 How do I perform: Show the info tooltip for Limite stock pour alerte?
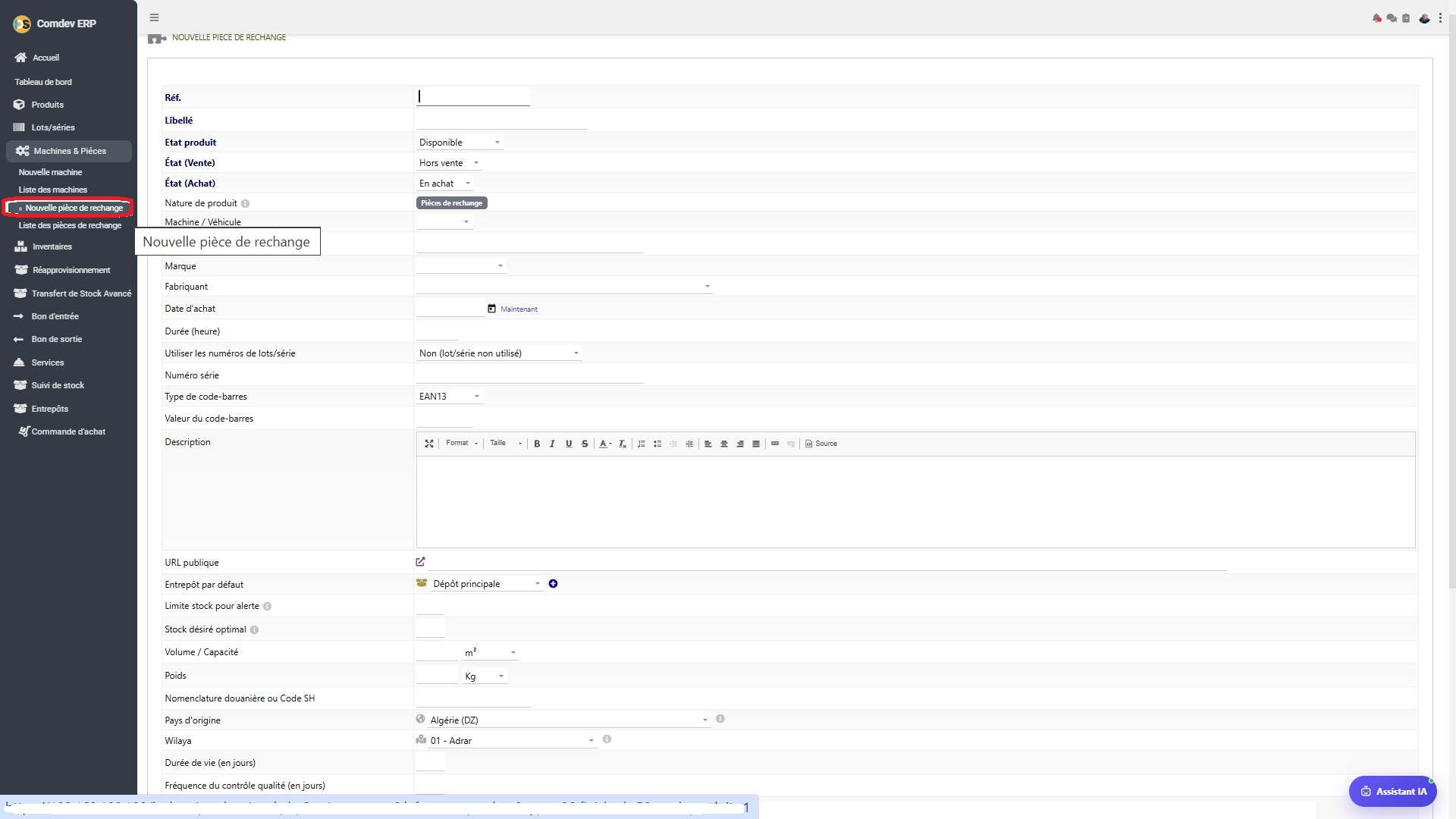(x=267, y=607)
